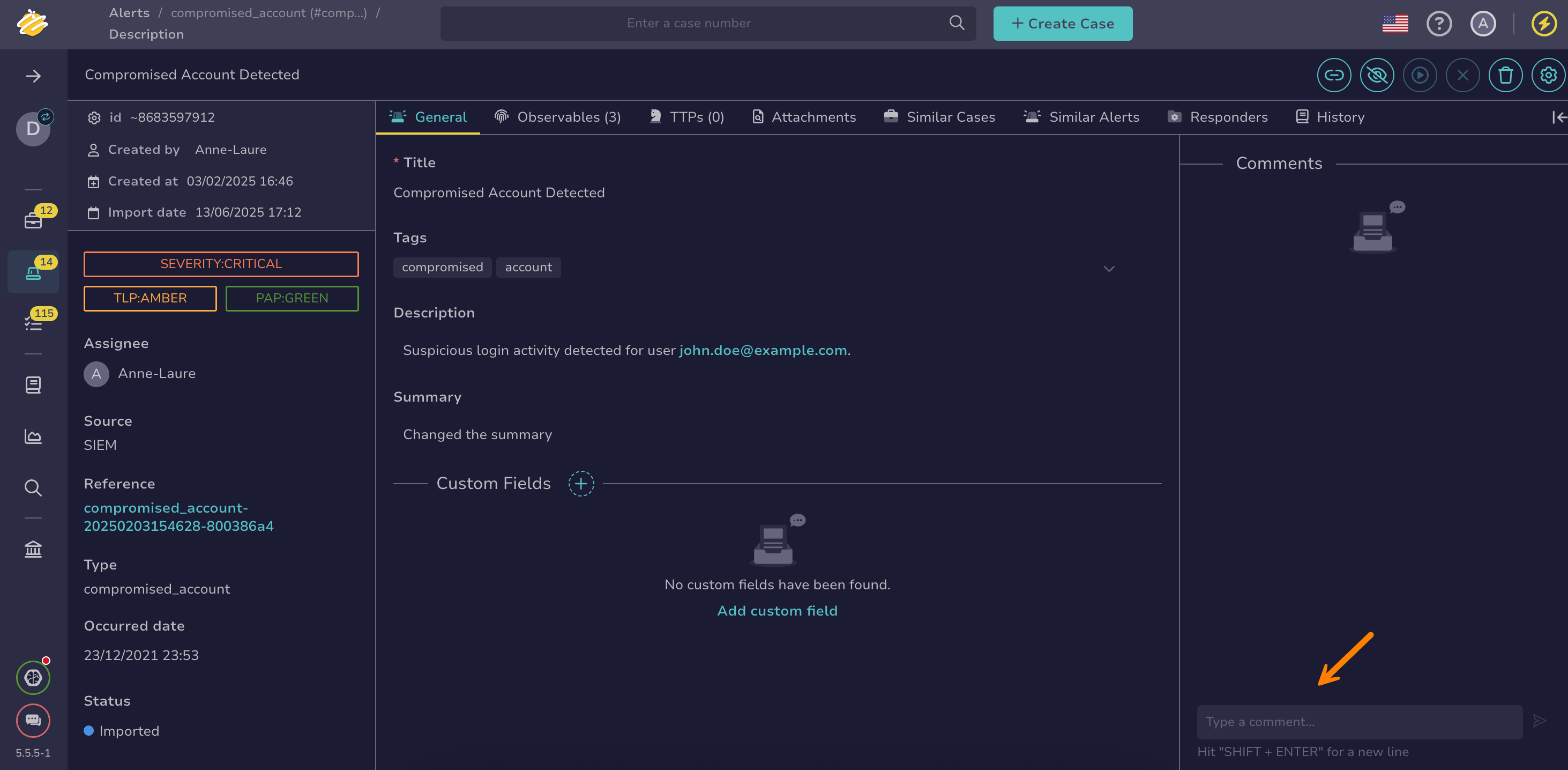Click the Type a comment field
The height and width of the screenshot is (770, 1568).
tap(1358, 722)
